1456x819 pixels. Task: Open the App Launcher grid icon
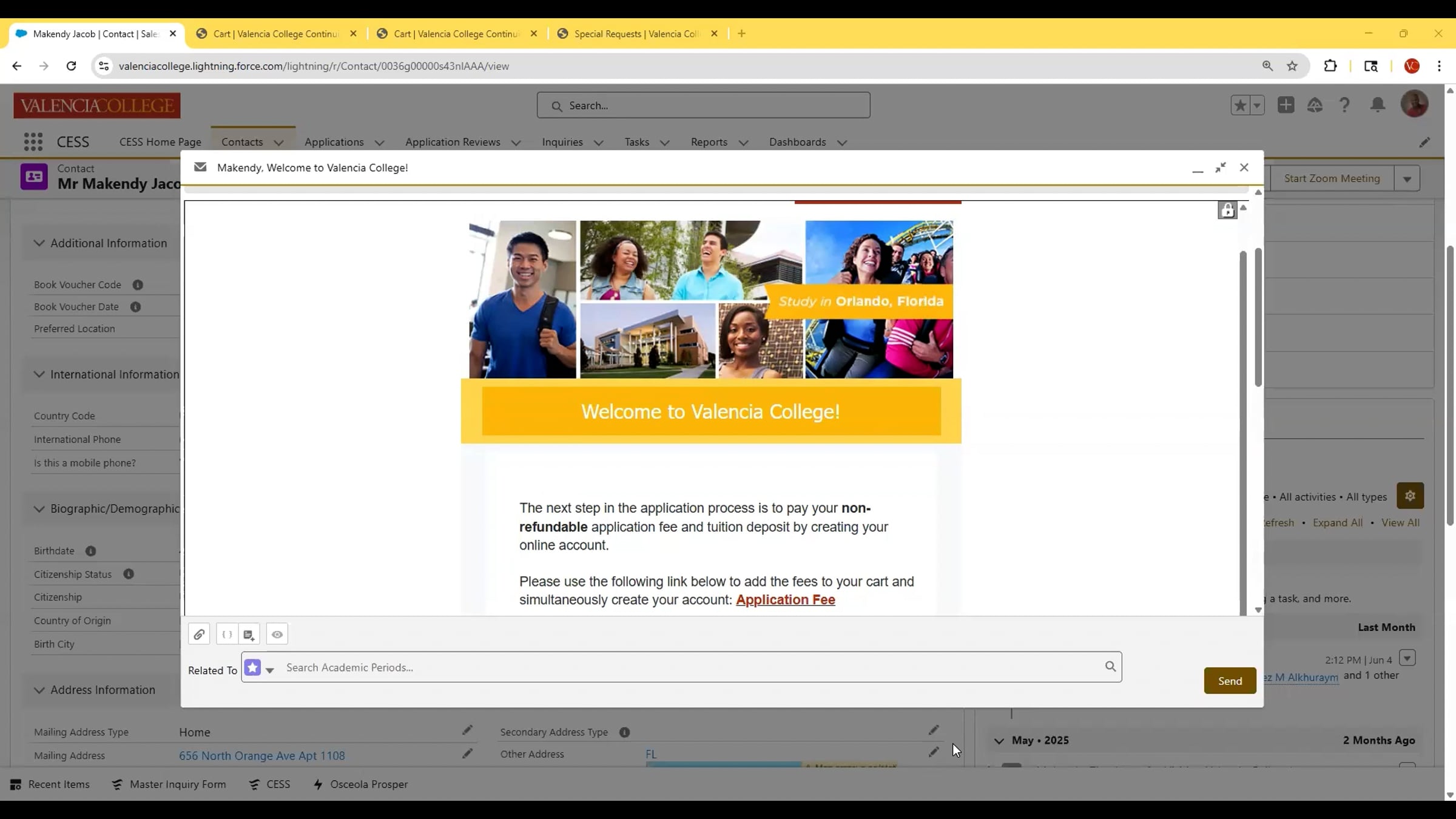33,142
